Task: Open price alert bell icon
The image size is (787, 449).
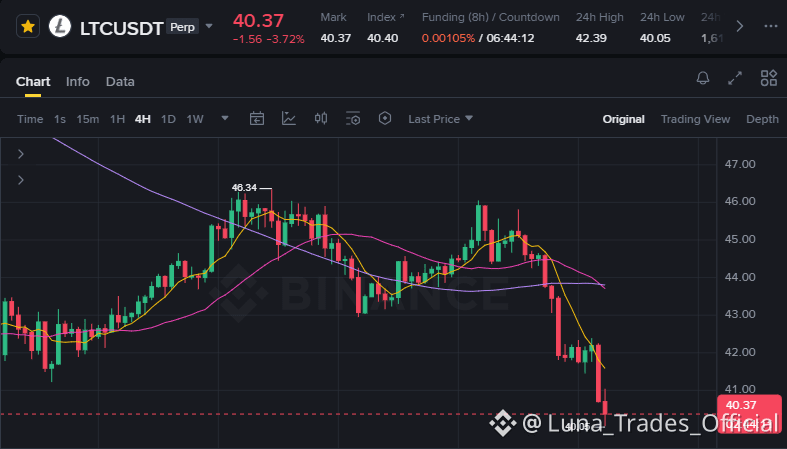Action: point(703,78)
